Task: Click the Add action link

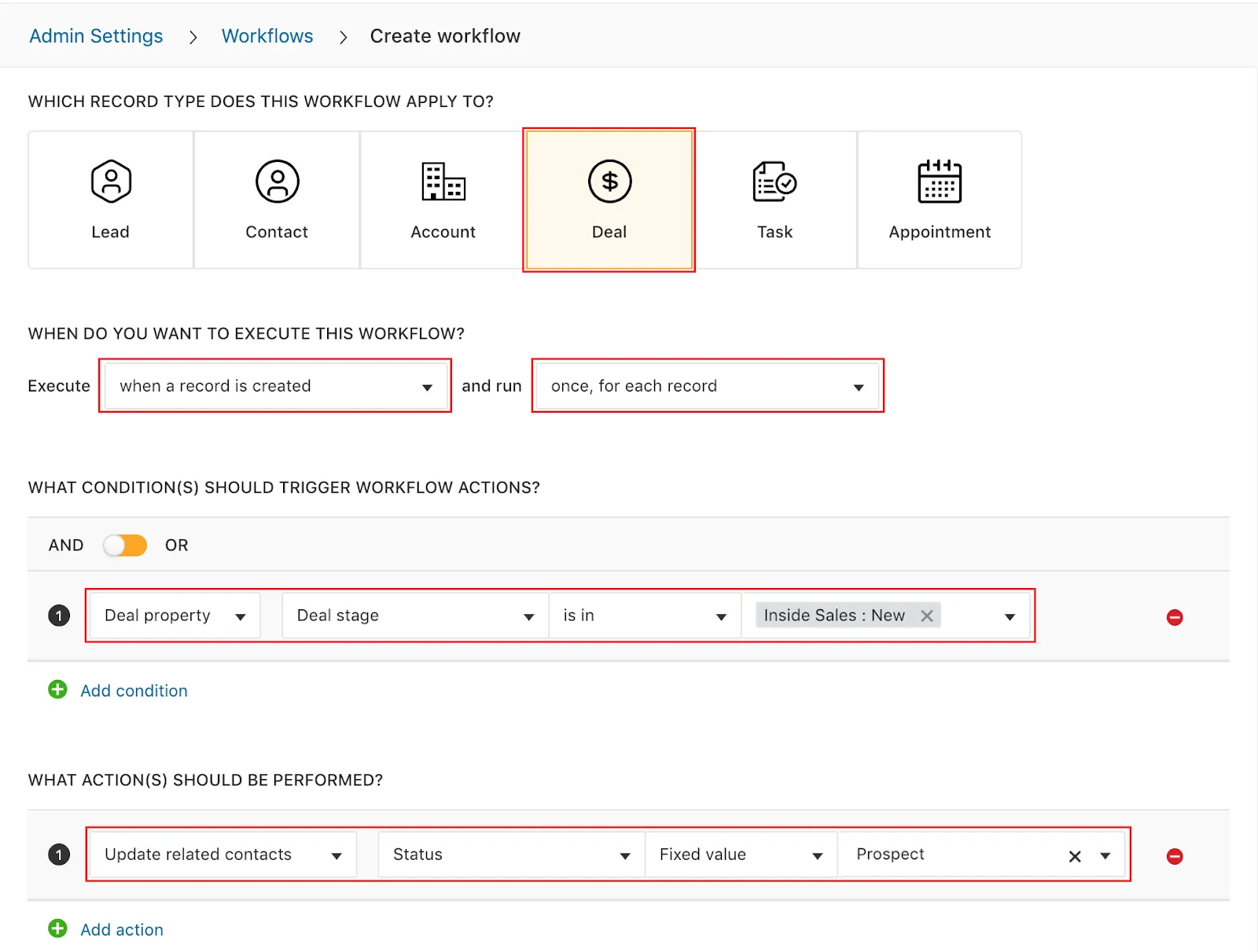Action: point(122,929)
